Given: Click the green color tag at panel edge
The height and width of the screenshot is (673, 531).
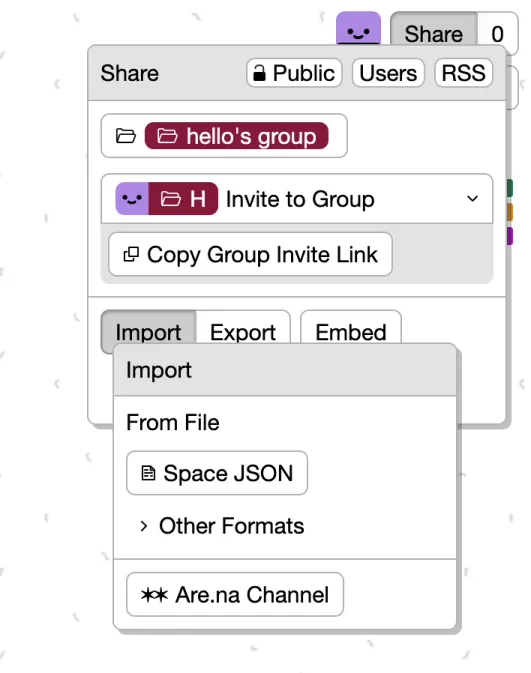Looking at the screenshot, I should point(510,188).
